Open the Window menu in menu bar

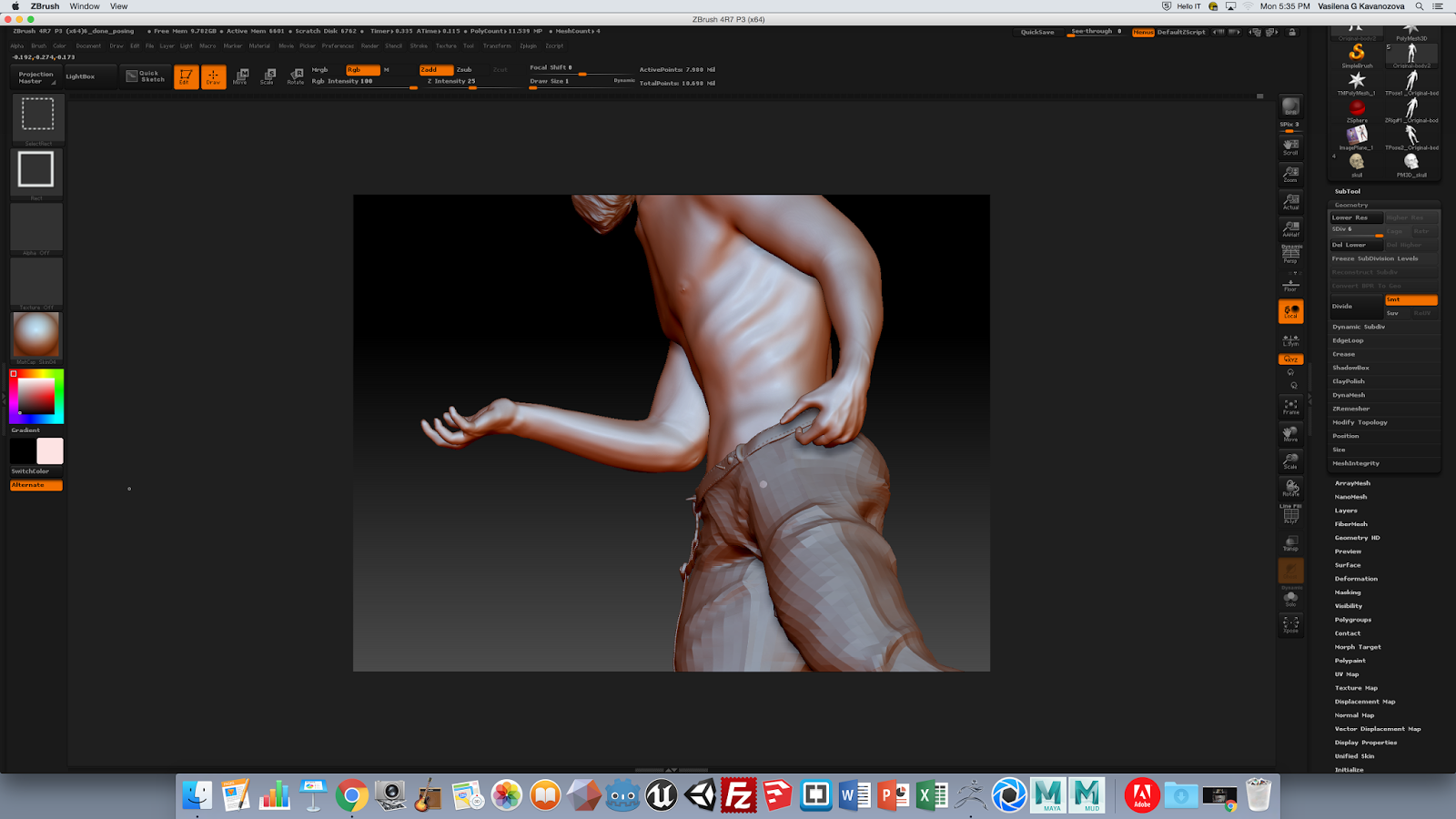(x=85, y=6)
